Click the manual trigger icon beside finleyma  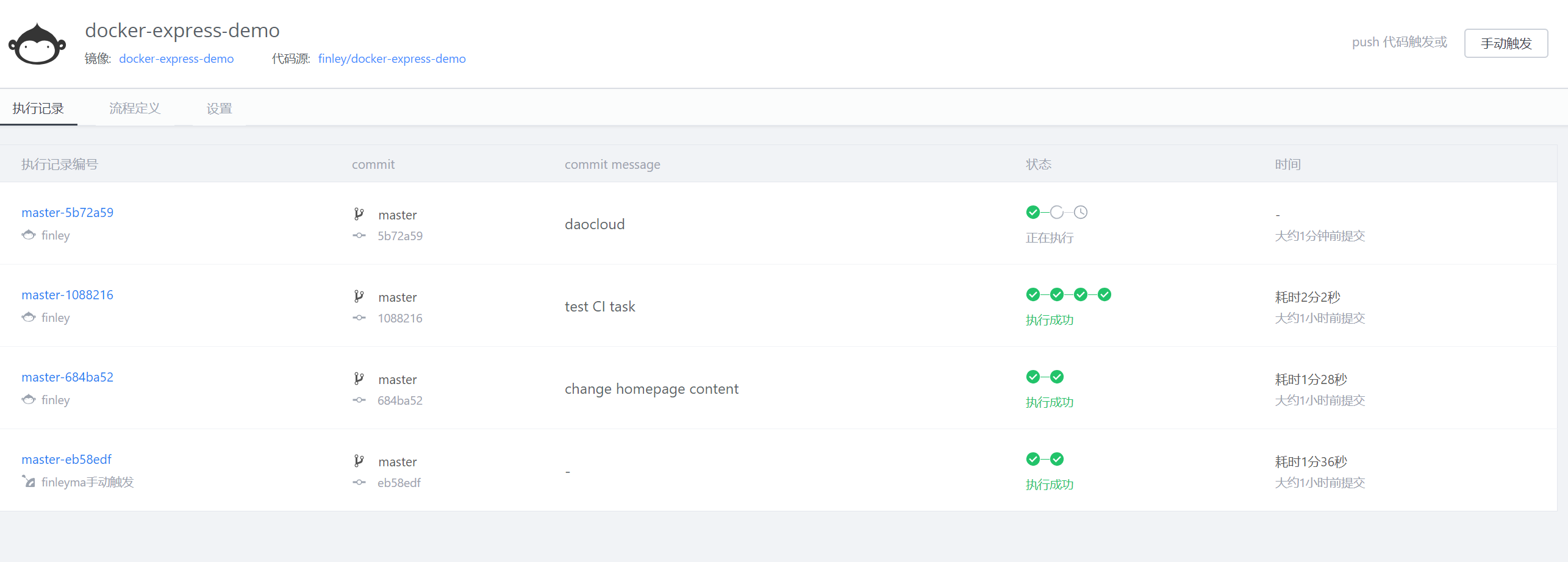[29, 482]
